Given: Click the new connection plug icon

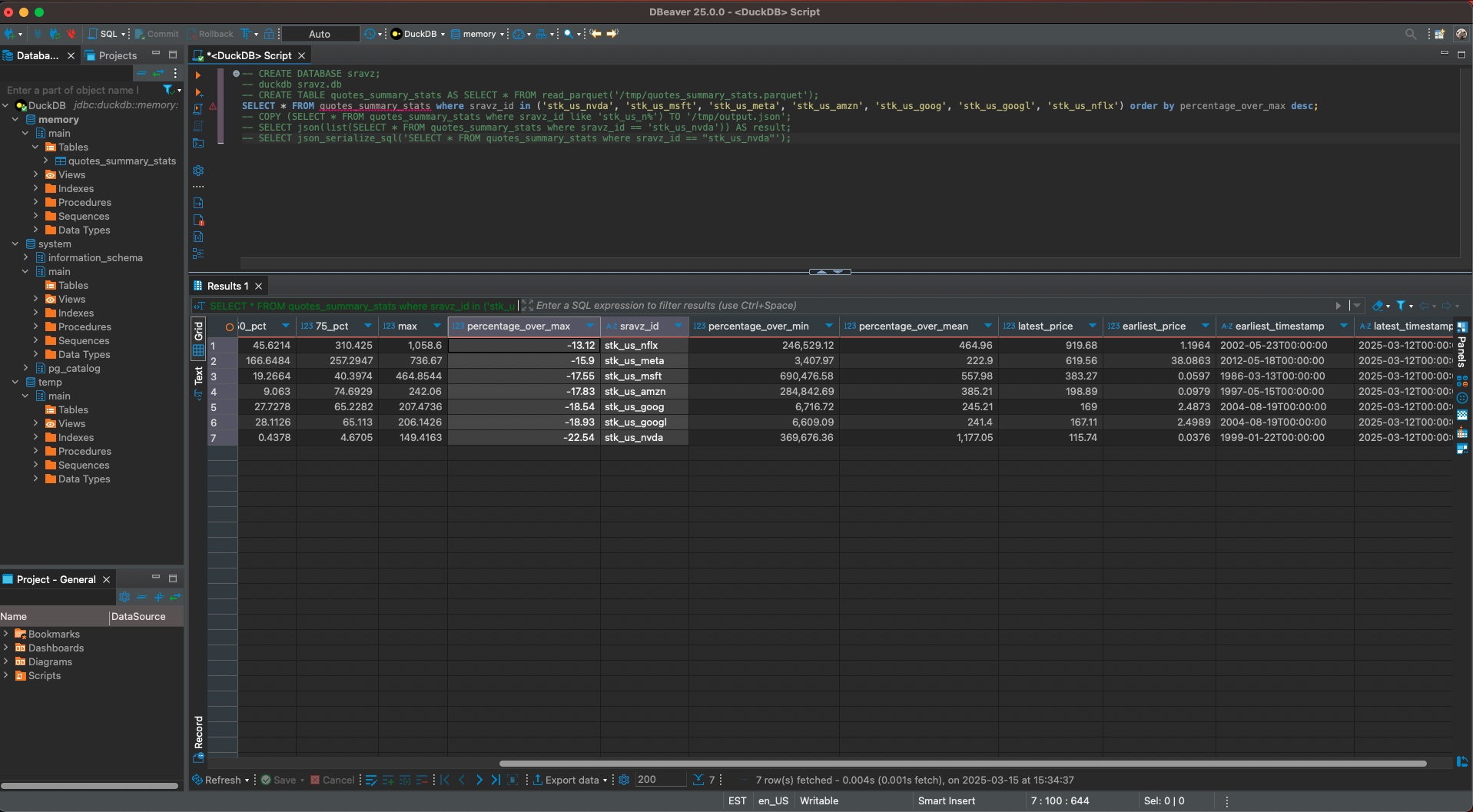Looking at the screenshot, I should coord(11,34).
